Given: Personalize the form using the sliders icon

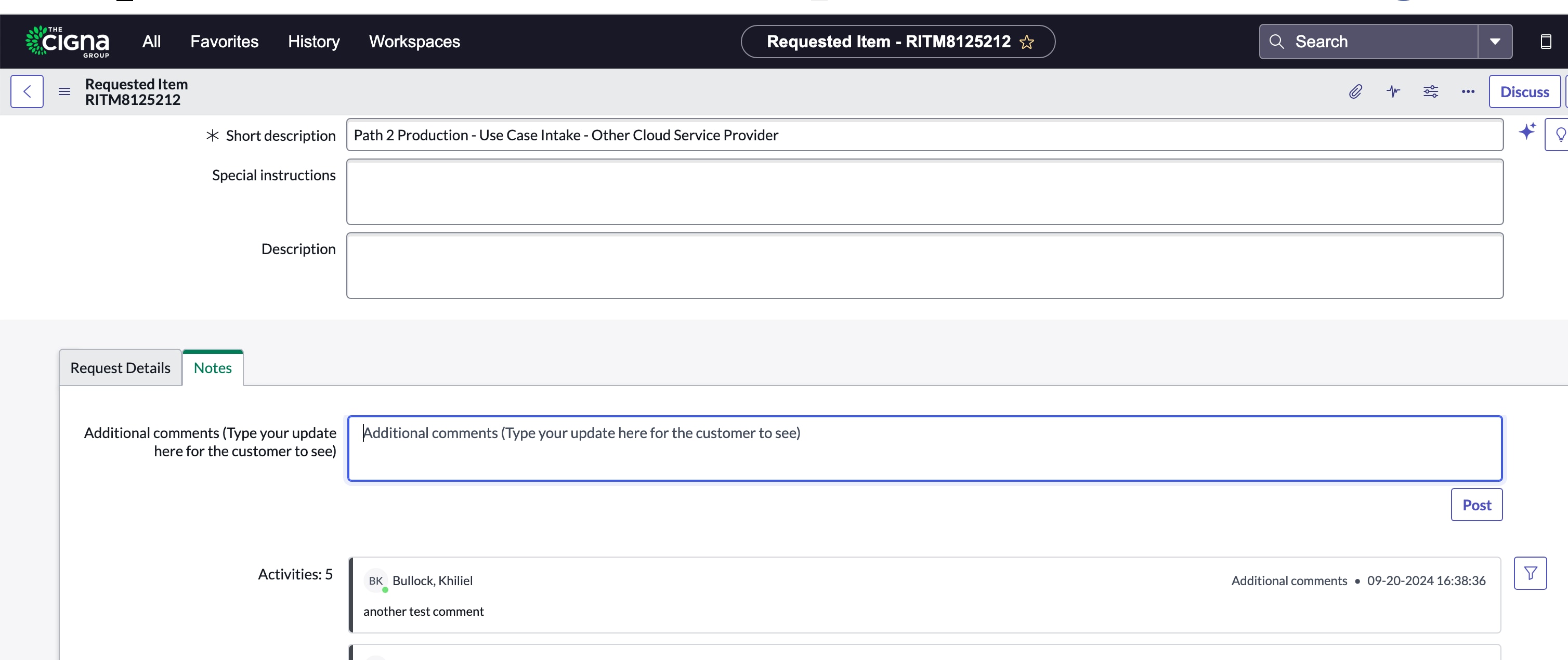Looking at the screenshot, I should (x=1431, y=91).
